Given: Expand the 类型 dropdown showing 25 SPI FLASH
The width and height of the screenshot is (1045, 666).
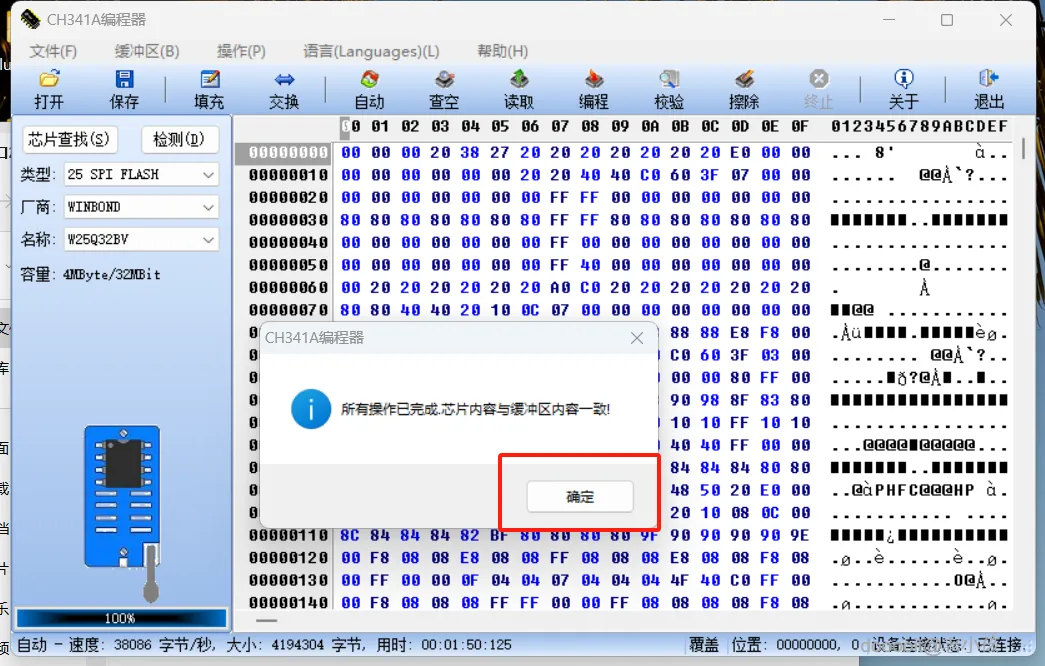Looking at the screenshot, I should coord(141,175).
